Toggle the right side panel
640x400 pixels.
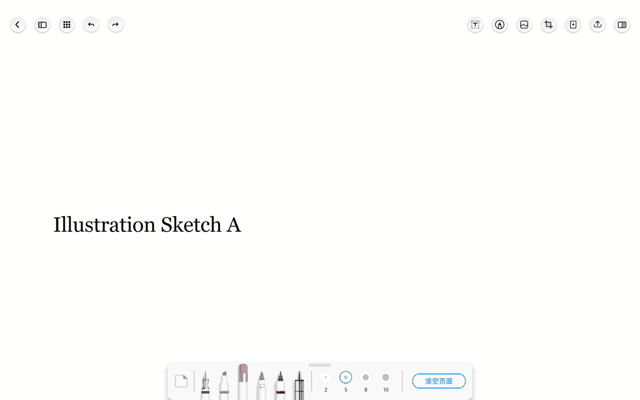tap(622, 25)
